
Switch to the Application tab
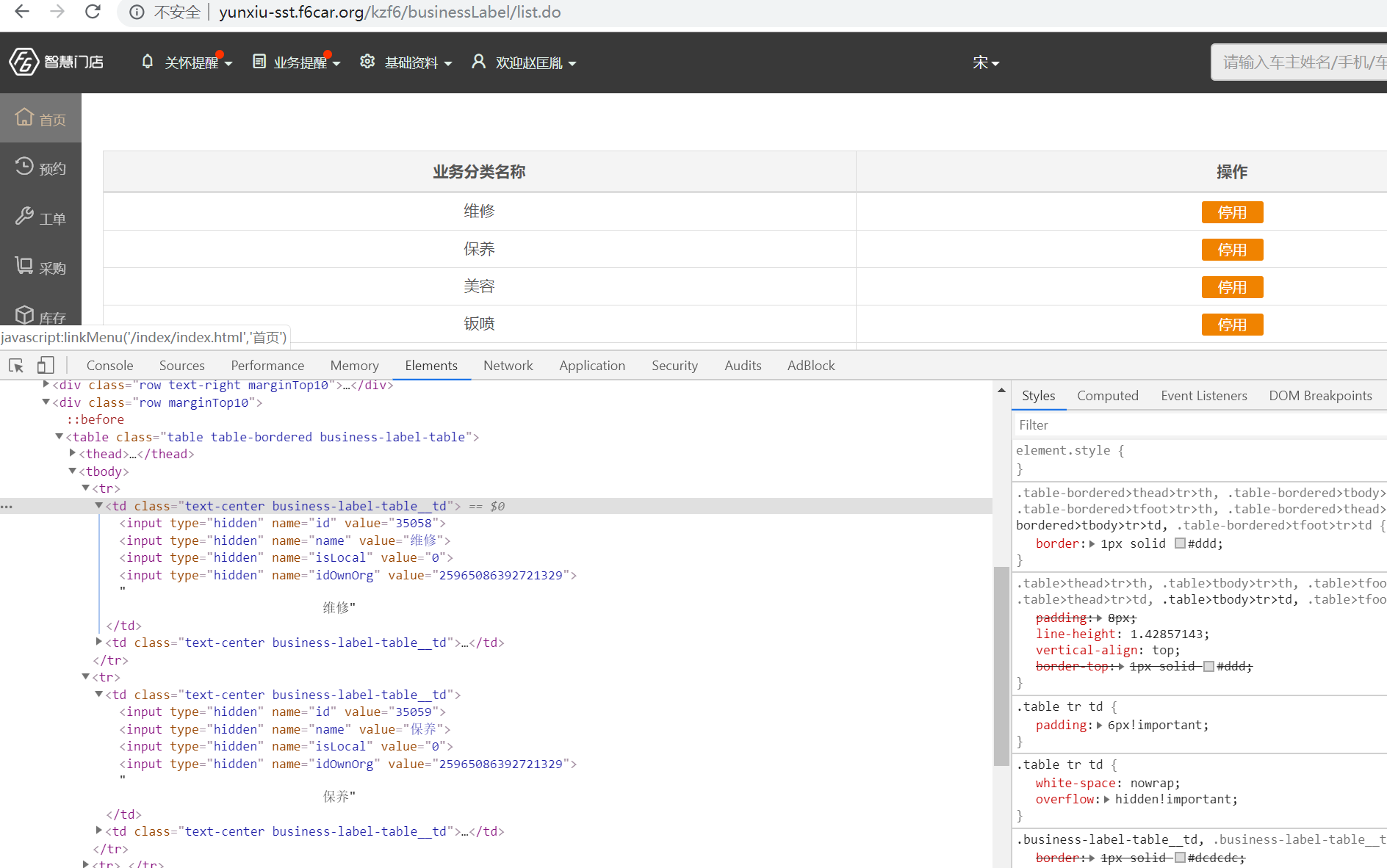592,365
